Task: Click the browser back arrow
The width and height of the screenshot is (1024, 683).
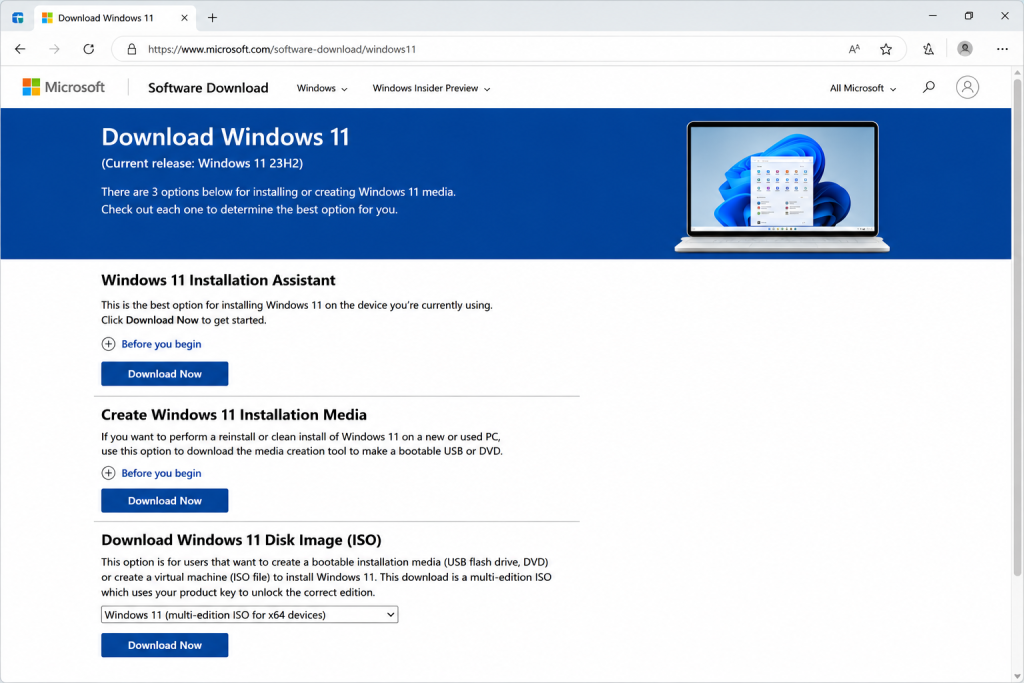Action: point(20,49)
